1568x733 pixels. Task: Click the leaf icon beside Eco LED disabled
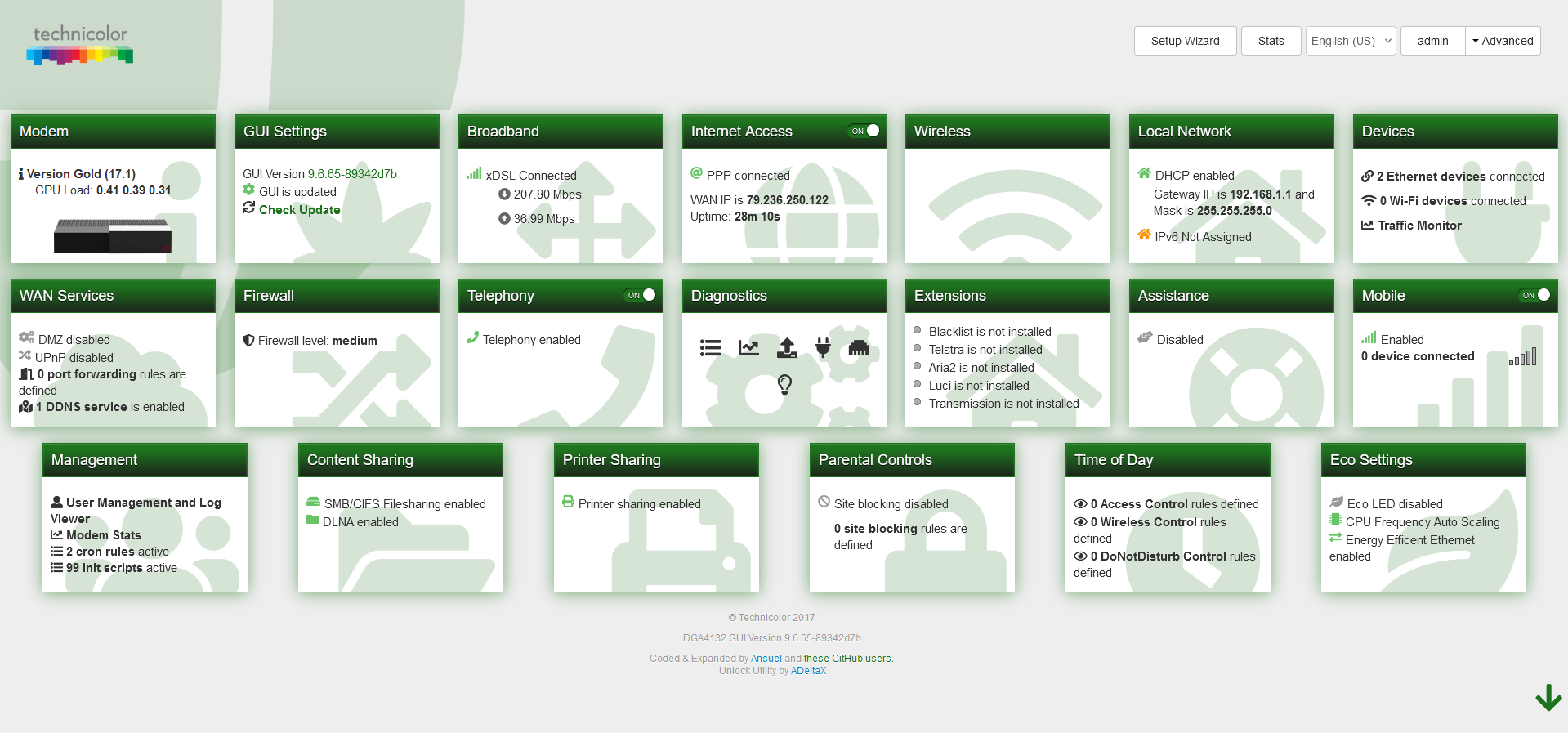coord(1337,502)
